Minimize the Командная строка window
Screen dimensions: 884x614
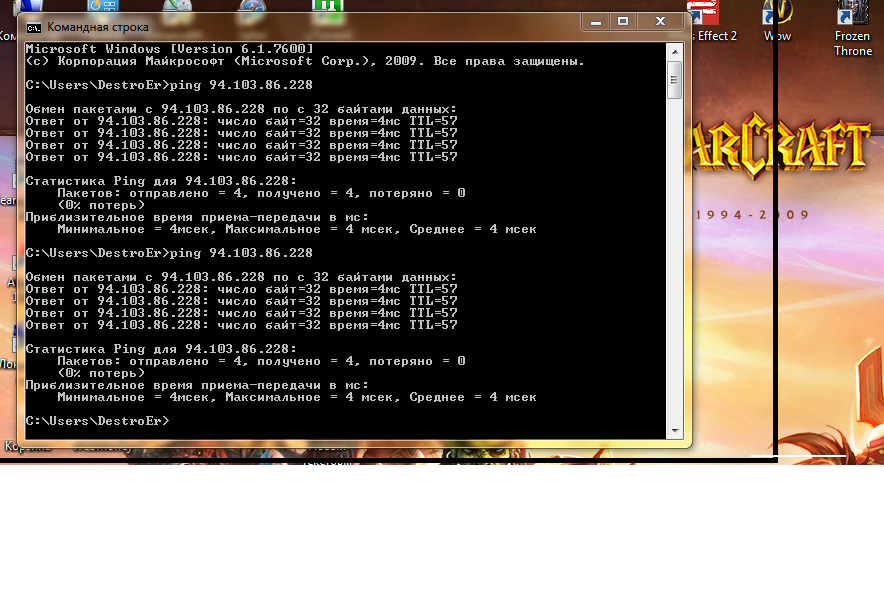595,21
